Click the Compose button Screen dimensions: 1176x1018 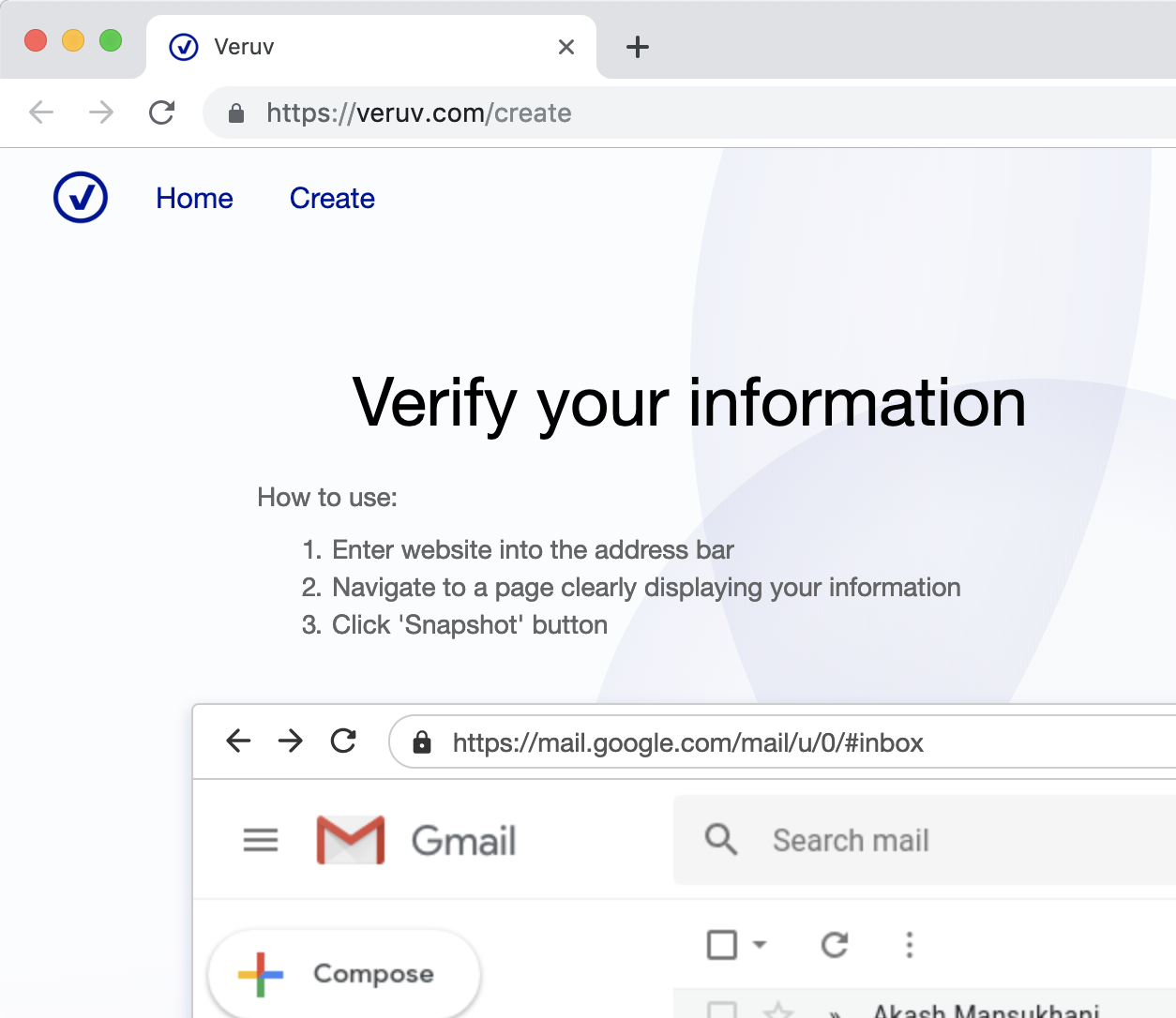pyautogui.click(x=344, y=974)
